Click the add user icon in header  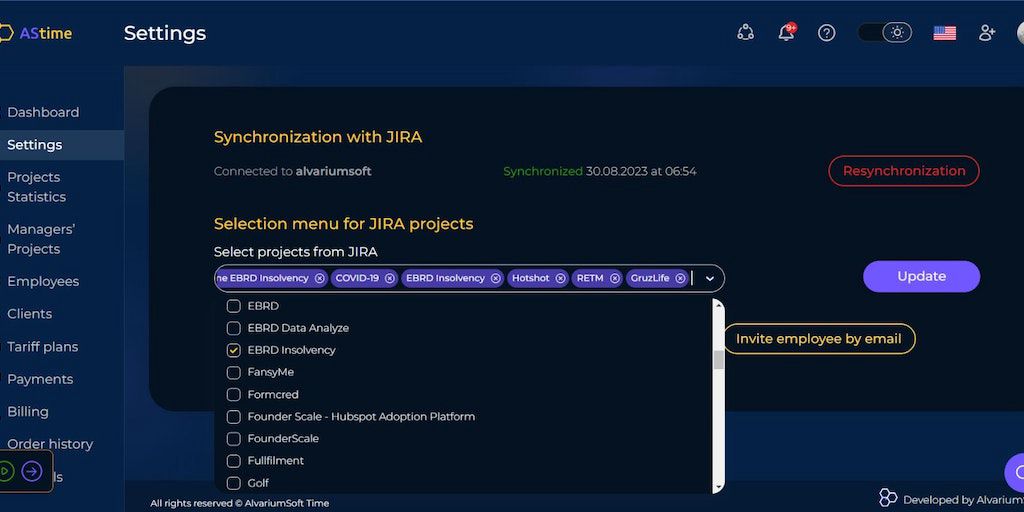(987, 33)
